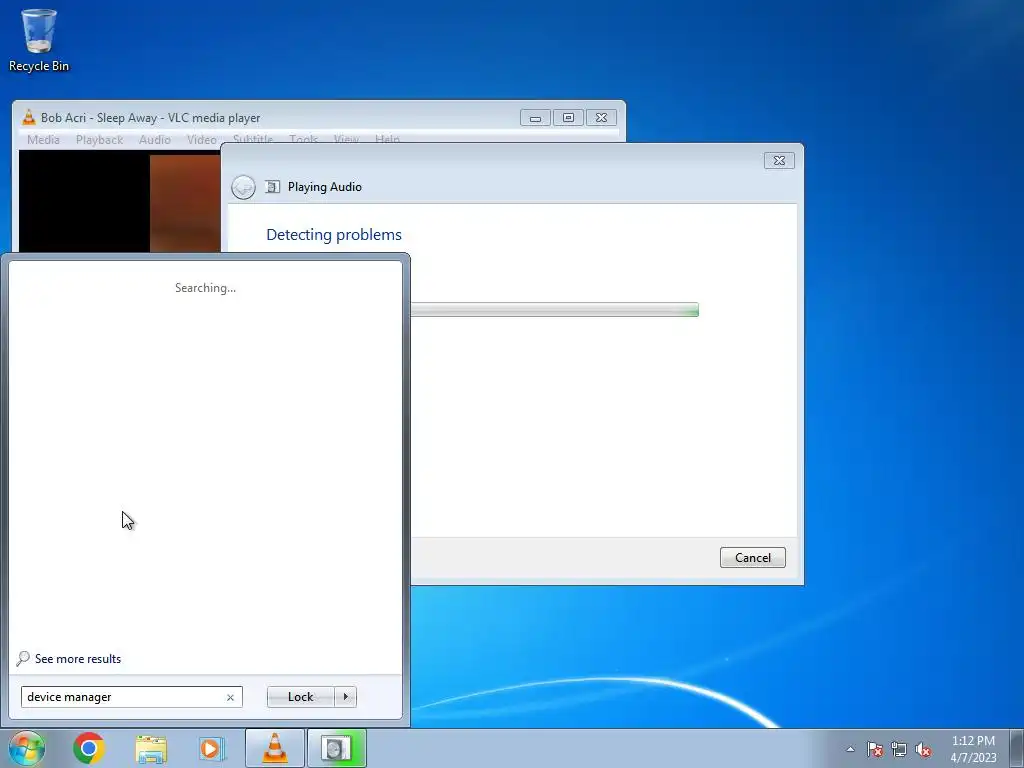Close the VLC media player window

(x=601, y=118)
